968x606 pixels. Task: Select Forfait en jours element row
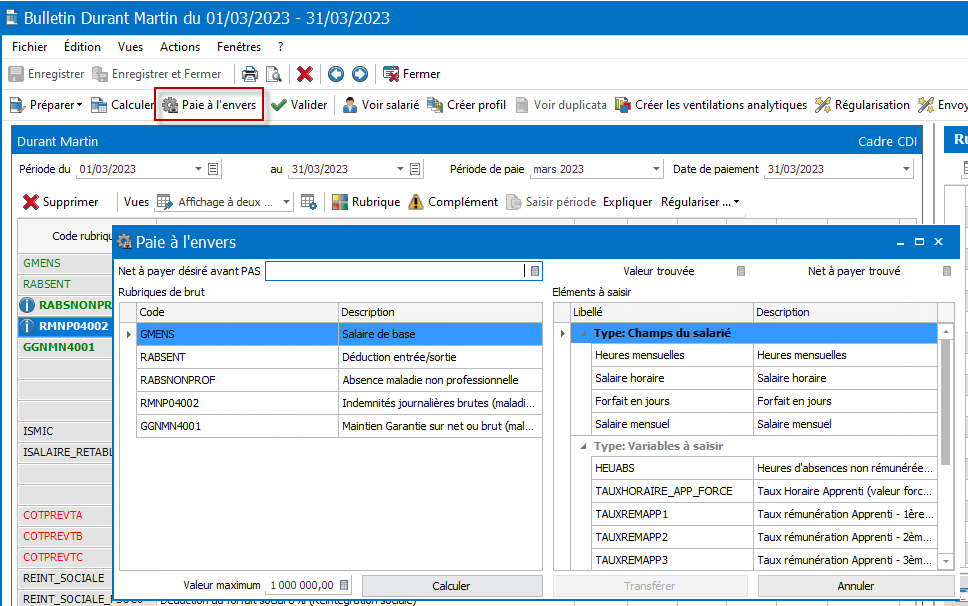(x=764, y=401)
